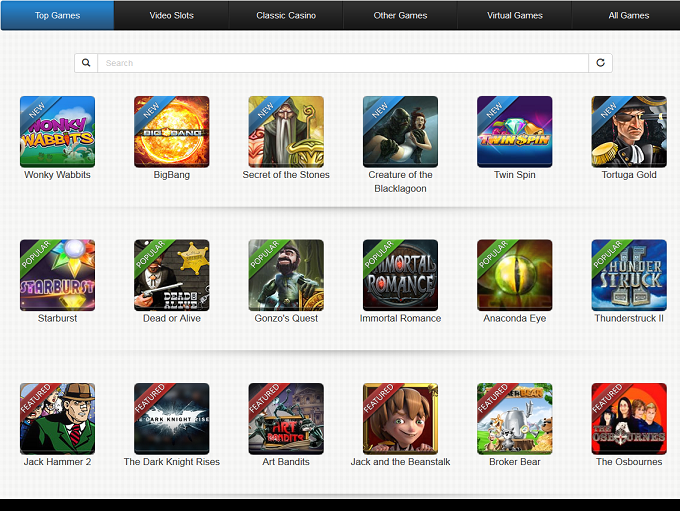Open the Other Games tab
The height and width of the screenshot is (511, 680).
400,16
